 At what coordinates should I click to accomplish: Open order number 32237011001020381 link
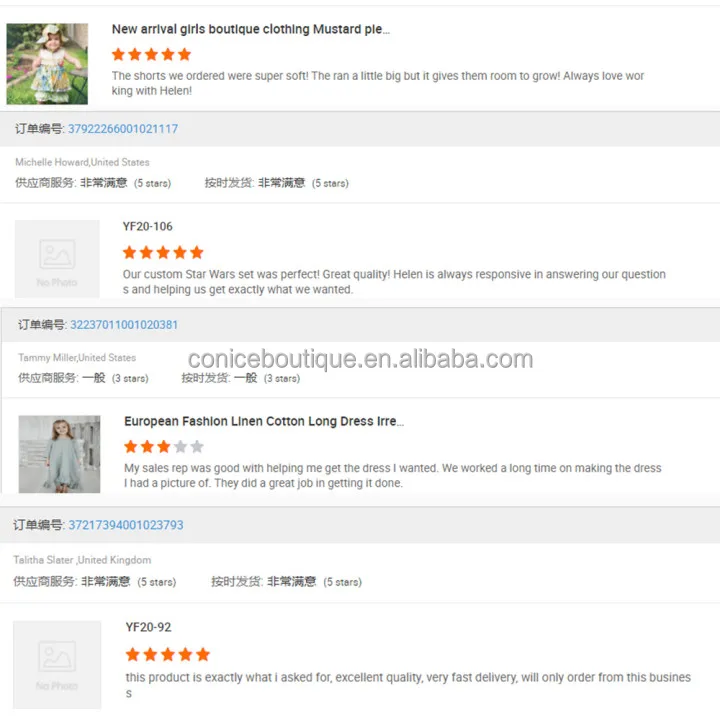pos(124,325)
